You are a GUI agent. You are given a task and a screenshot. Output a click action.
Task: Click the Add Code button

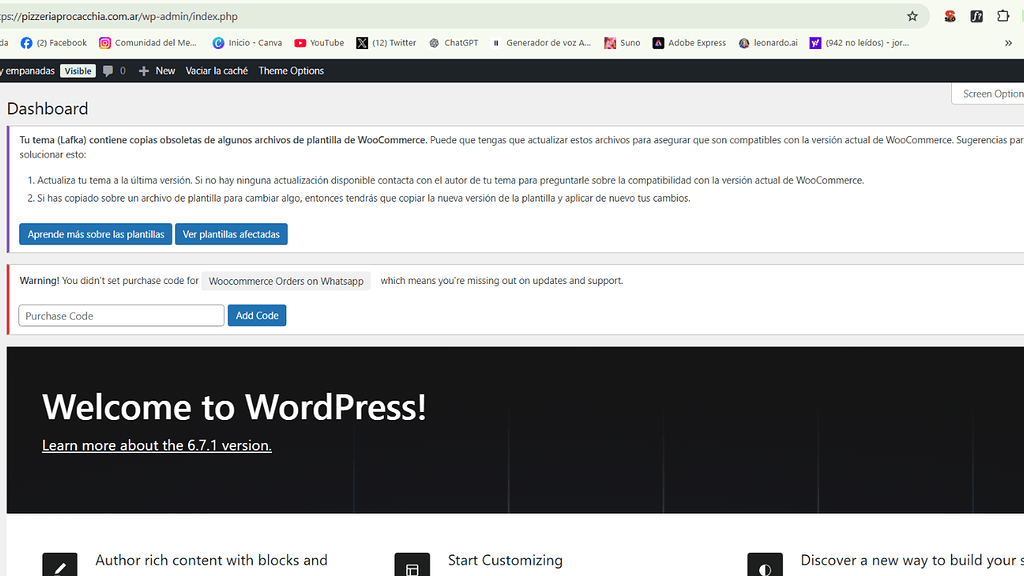257,315
